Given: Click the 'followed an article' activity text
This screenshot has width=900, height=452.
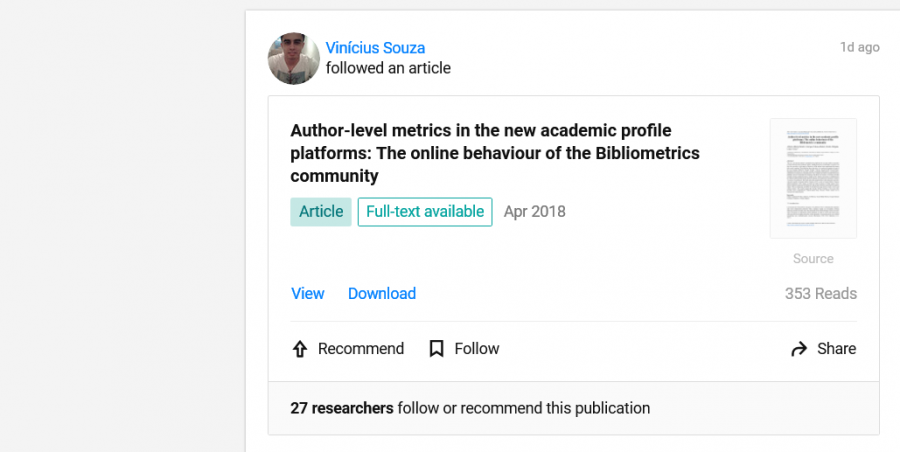Looking at the screenshot, I should (x=388, y=68).
